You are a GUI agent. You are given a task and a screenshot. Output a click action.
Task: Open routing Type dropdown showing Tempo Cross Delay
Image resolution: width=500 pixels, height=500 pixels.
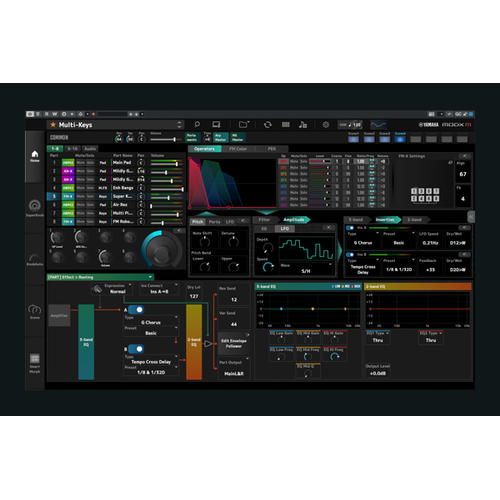point(151,360)
